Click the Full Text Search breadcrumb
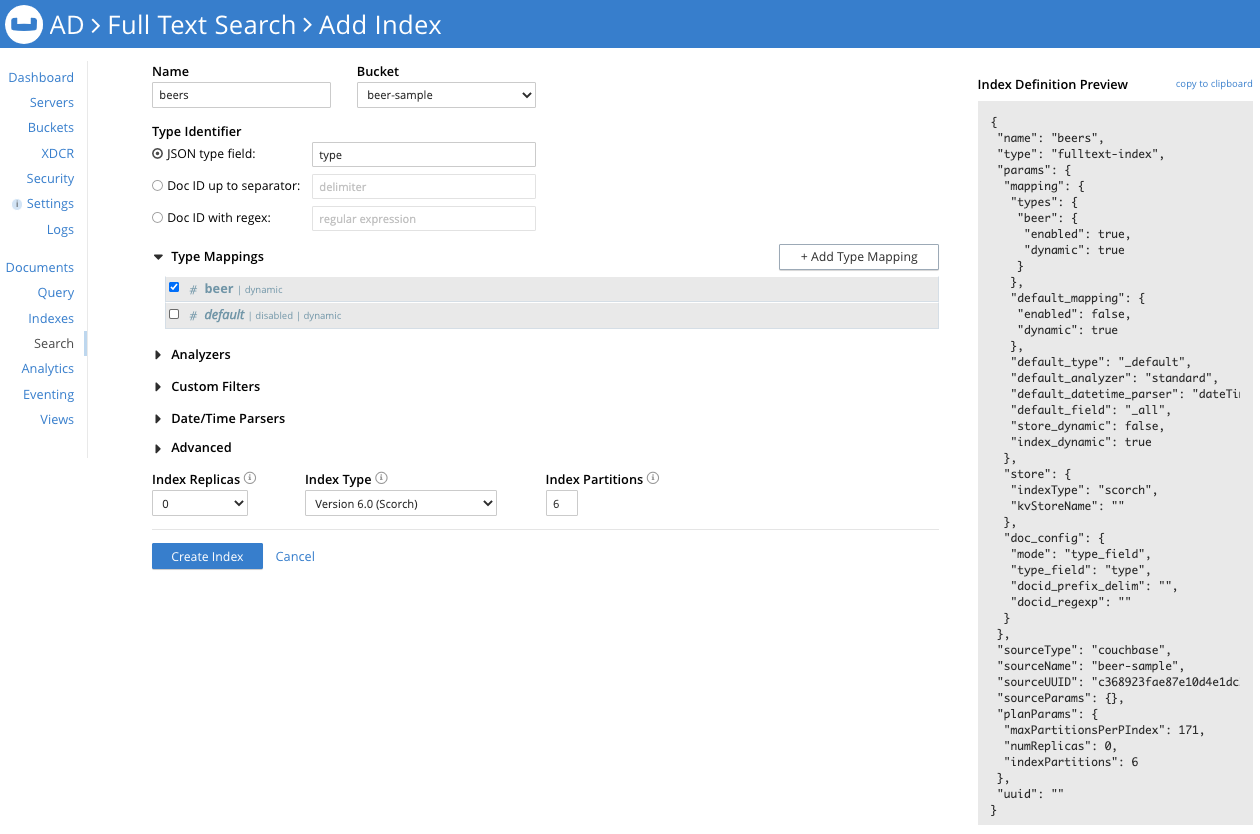Screen dimensions: 1260x834 202,25
